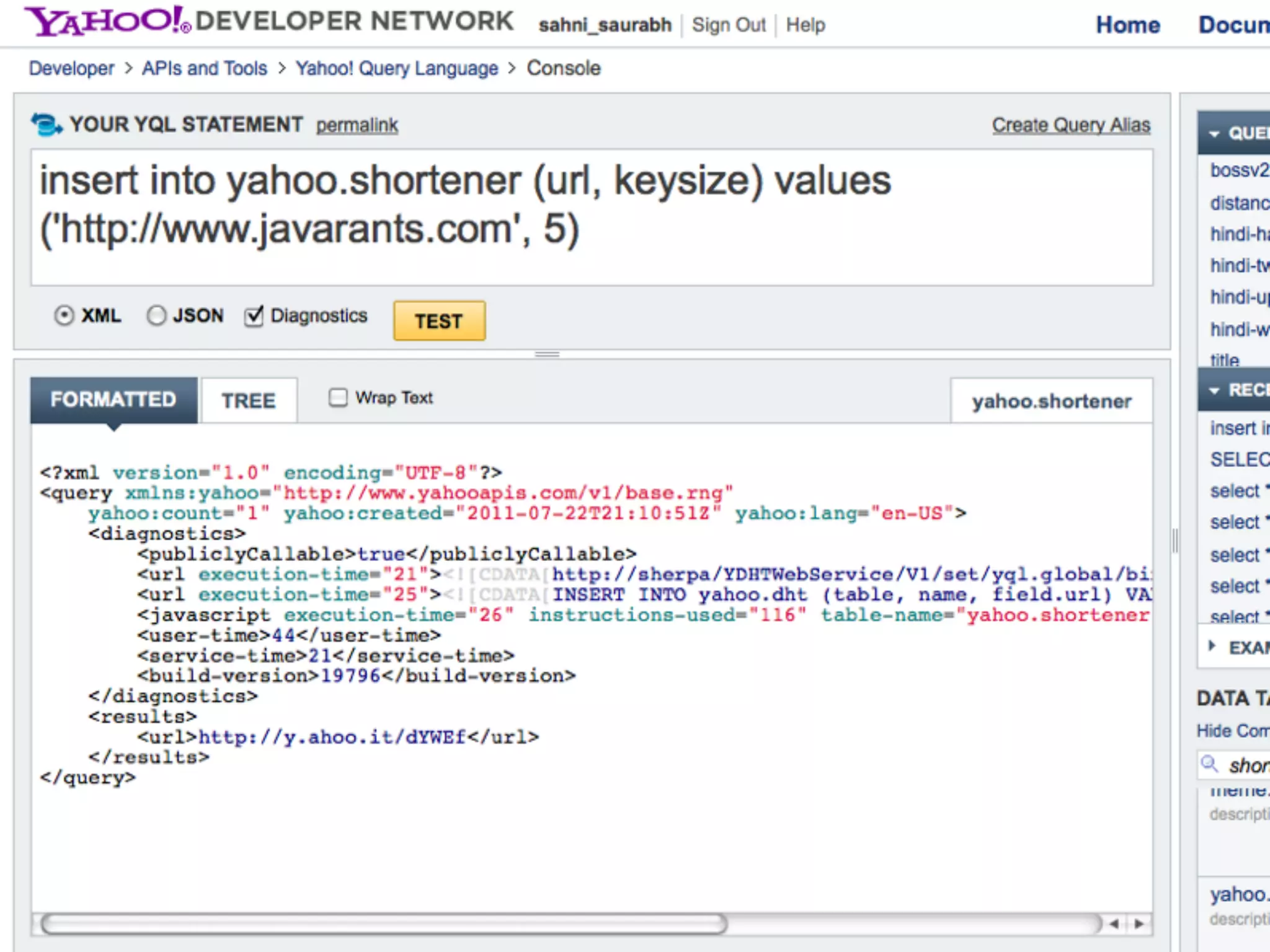
Task: Open recent query starting with 'SELEC'
Action: point(1240,459)
